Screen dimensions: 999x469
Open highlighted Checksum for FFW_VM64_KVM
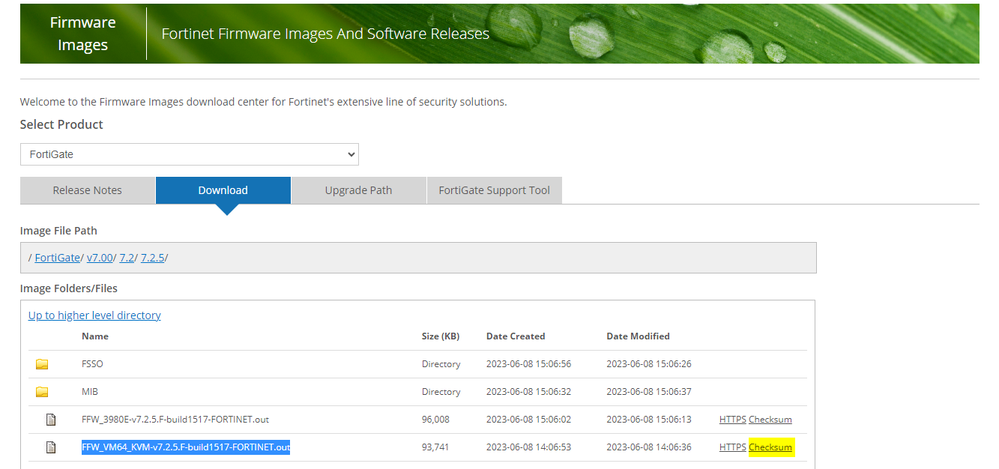(x=770, y=447)
